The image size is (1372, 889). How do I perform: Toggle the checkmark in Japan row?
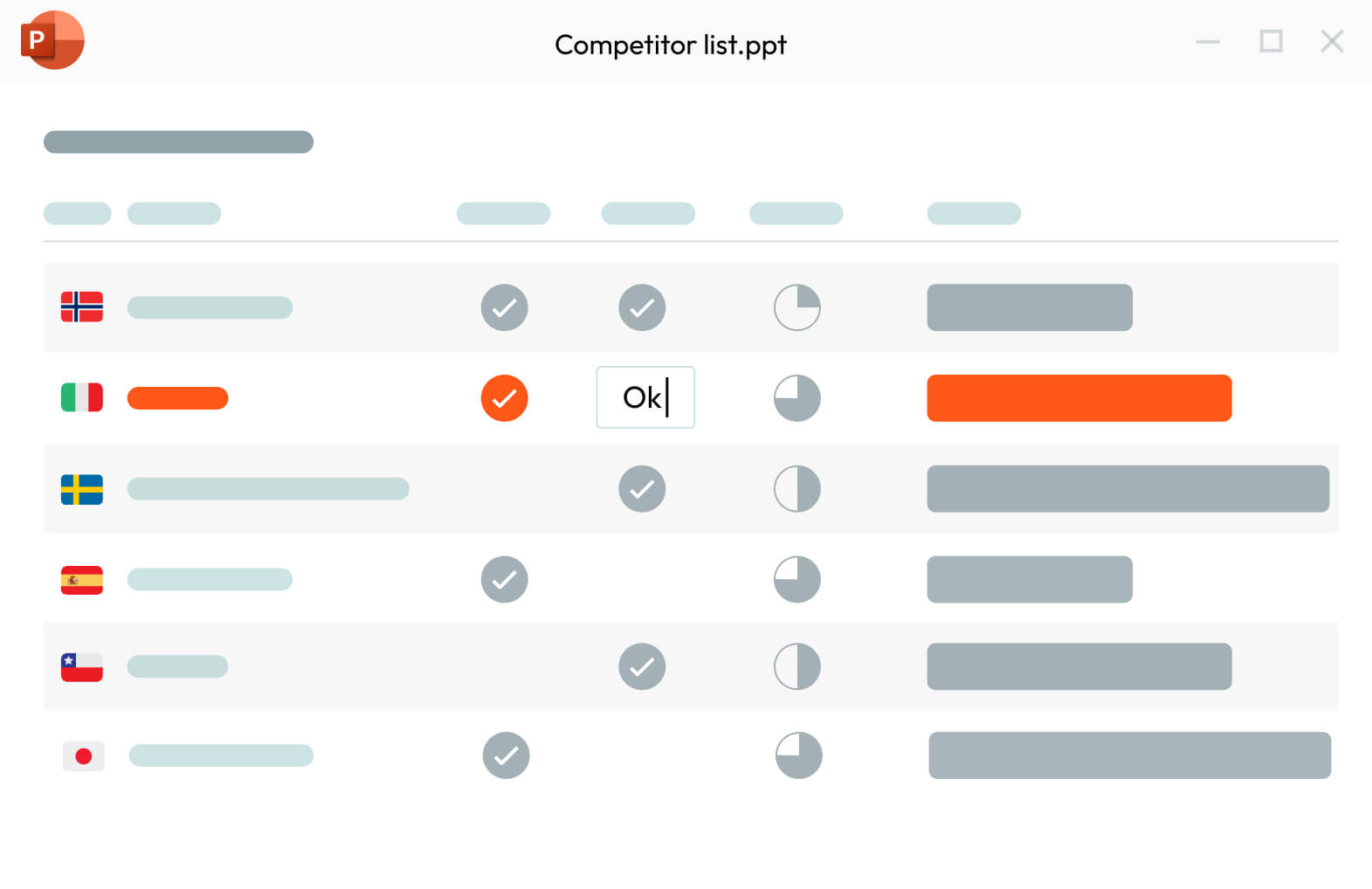(507, 755)
